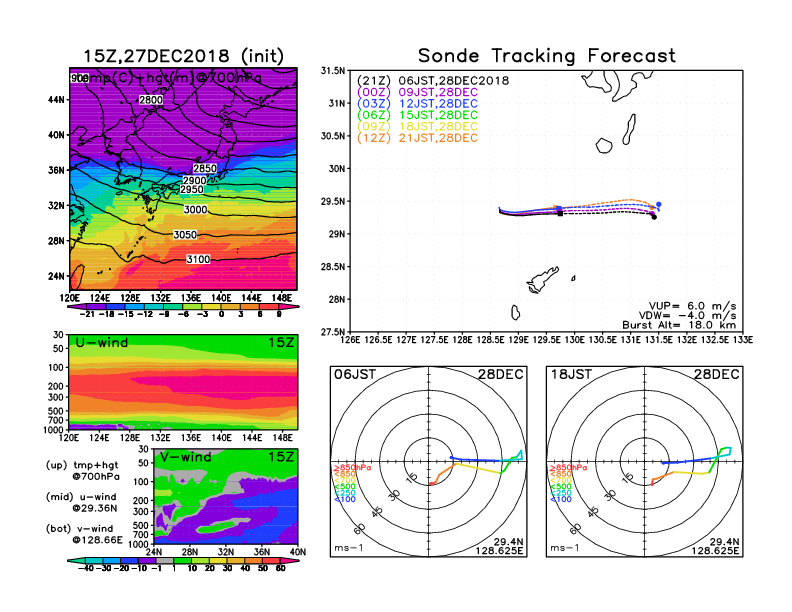The height and width of the screenshot is (612, 792).
Task: Click the 2950 contour label
Action: point(192,189)
